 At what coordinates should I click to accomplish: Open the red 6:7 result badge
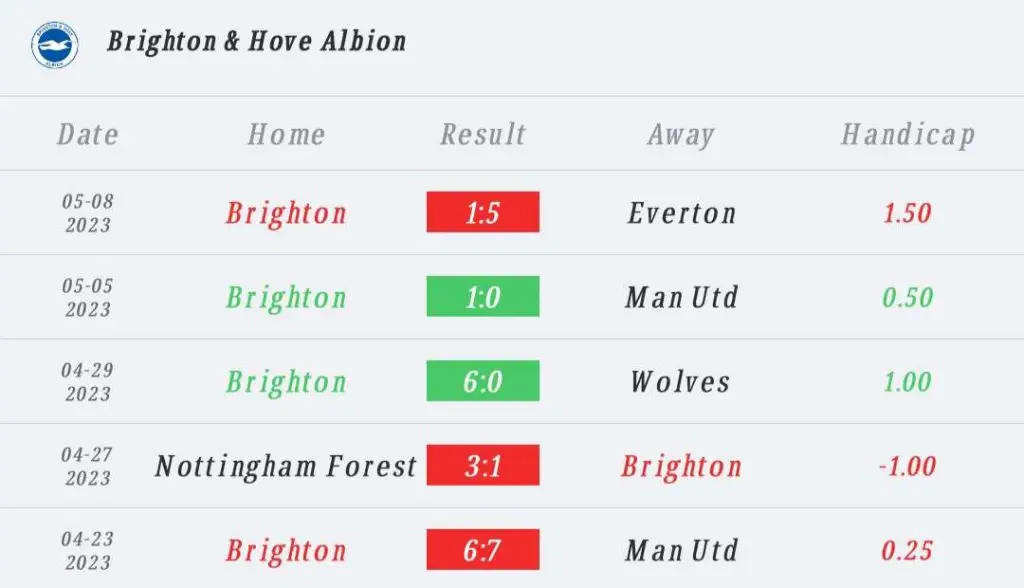coord(483,549)
